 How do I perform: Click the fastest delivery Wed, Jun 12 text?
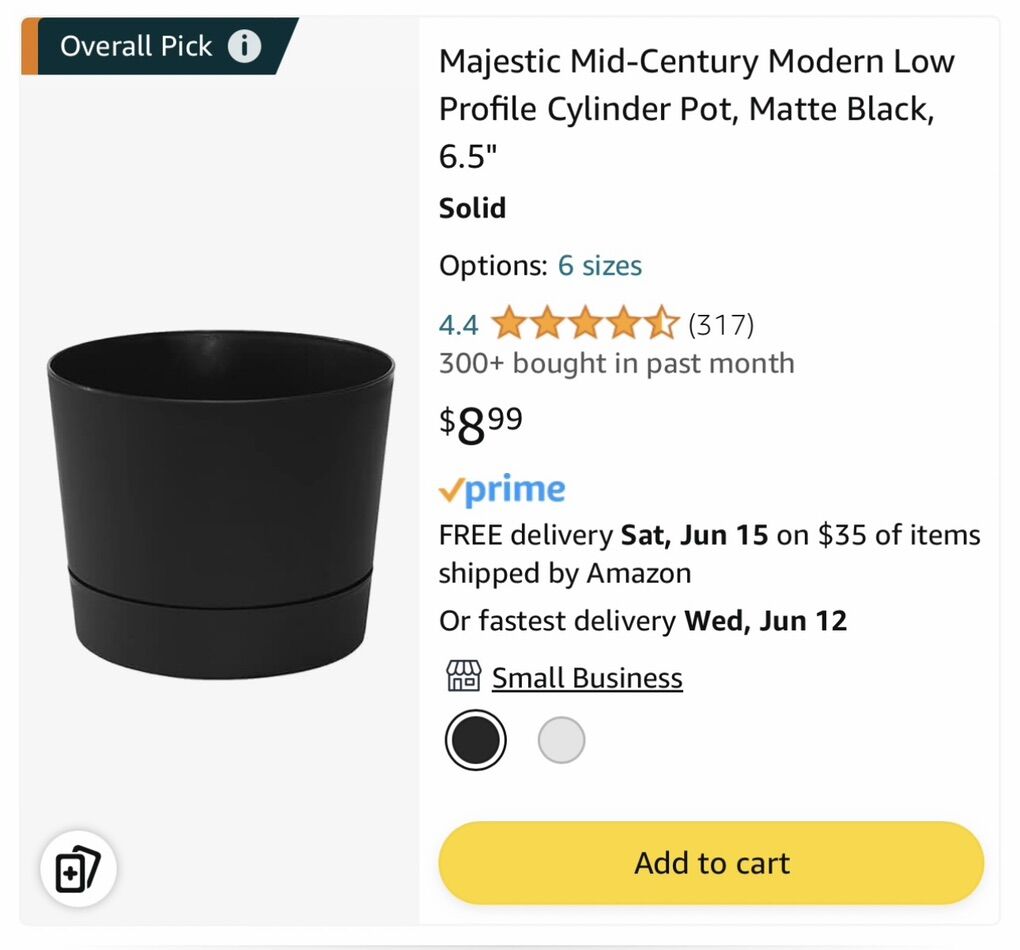pyautogui.click(x=642, y=621)
